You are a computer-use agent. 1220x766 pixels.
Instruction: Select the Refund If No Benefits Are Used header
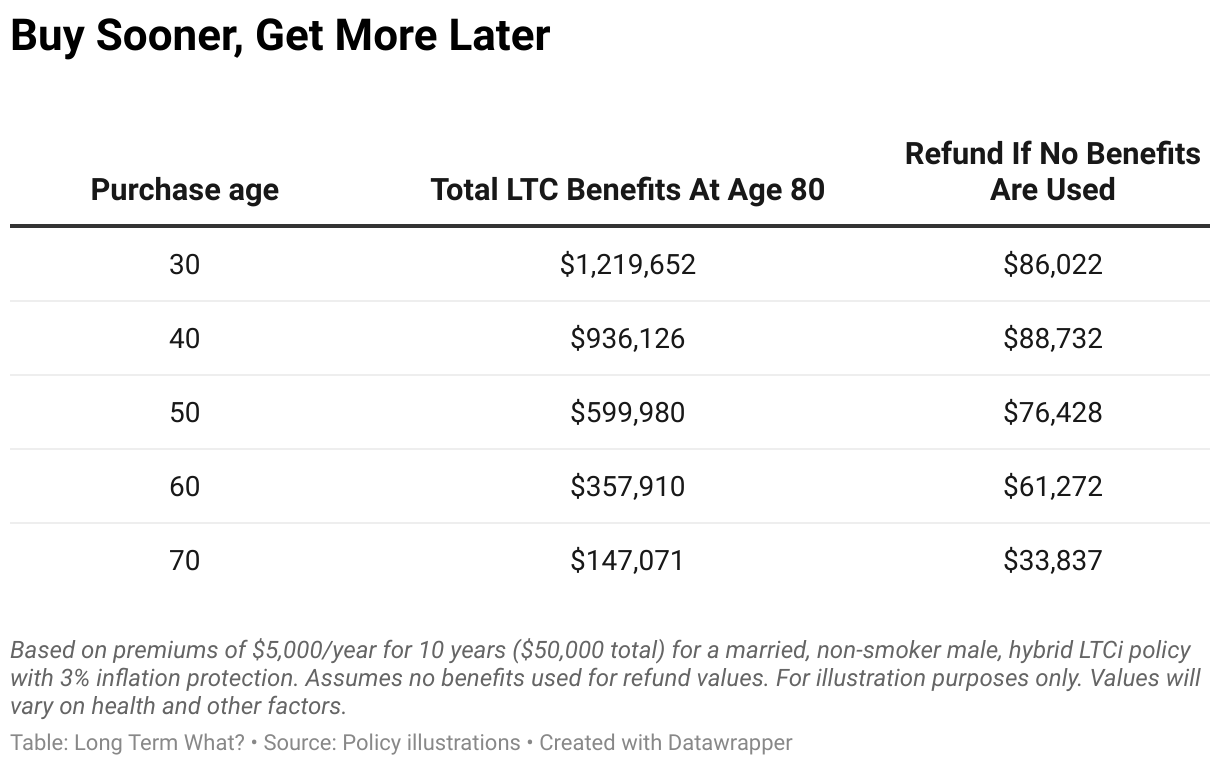[1052, 171]
